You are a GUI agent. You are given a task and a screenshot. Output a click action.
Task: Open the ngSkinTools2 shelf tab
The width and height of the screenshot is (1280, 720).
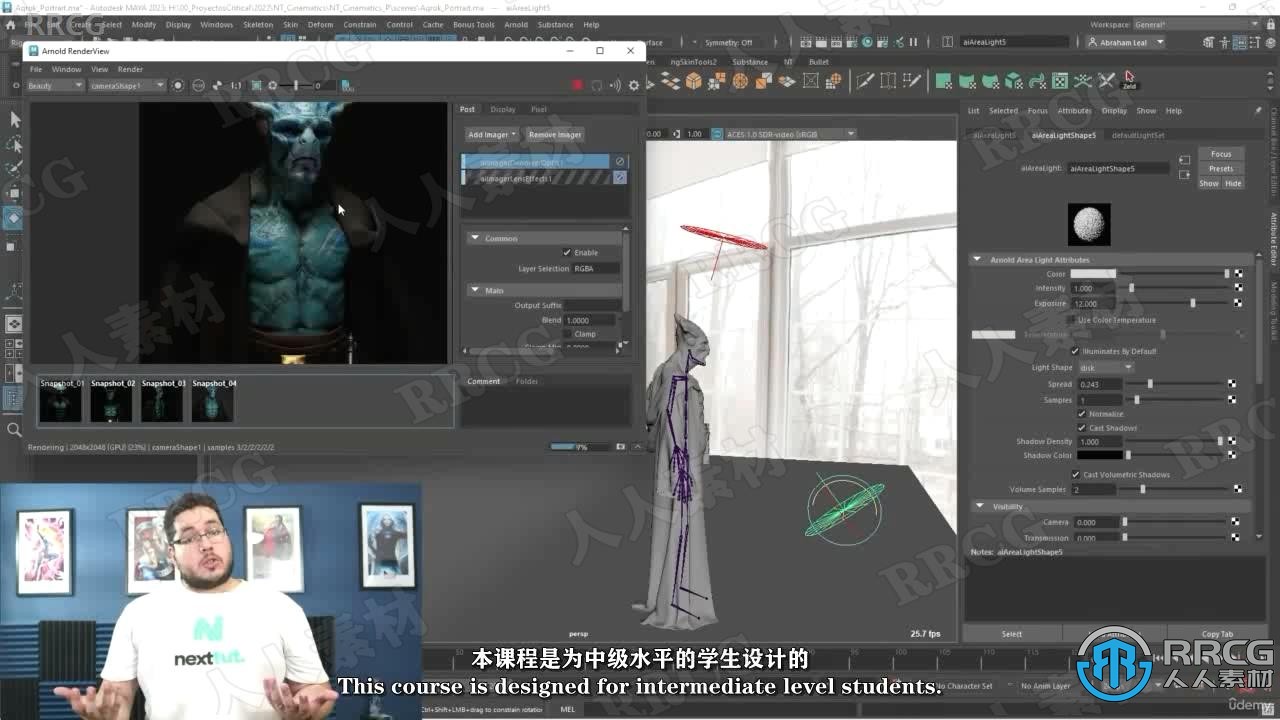(x=693, y=62)
